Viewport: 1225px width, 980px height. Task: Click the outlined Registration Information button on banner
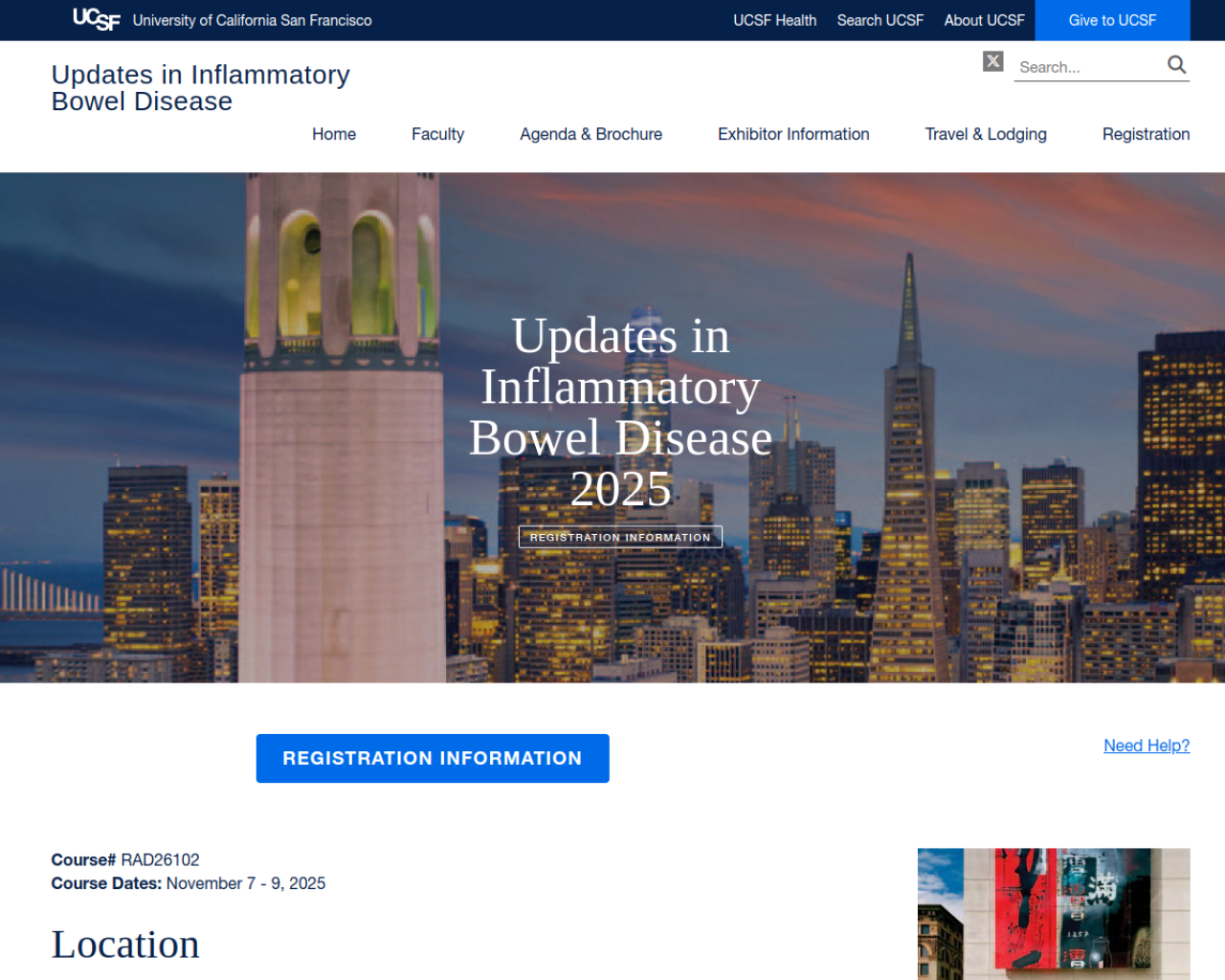(620, 537)
